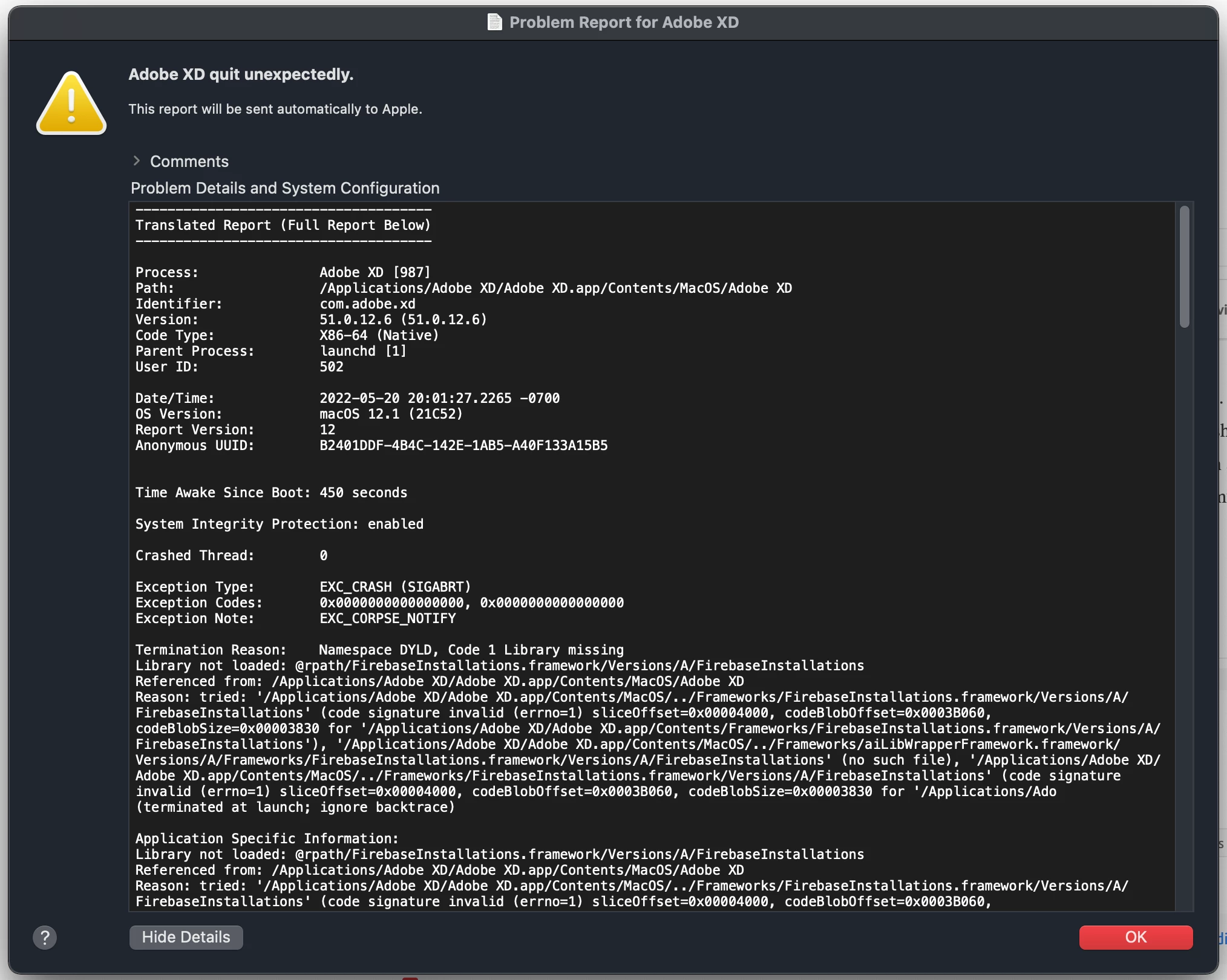Click the Termination Reason line

(379, 650)
